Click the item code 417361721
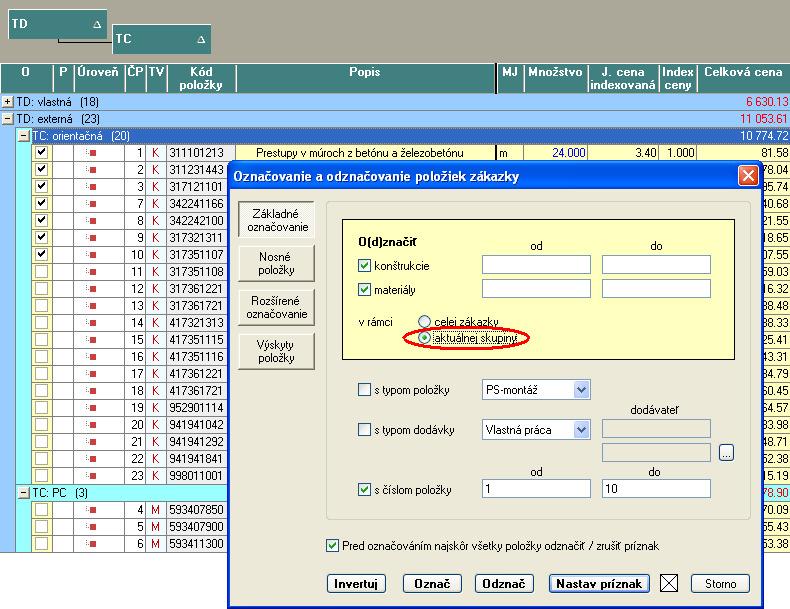Screen dimensions: 790x609 196,391
